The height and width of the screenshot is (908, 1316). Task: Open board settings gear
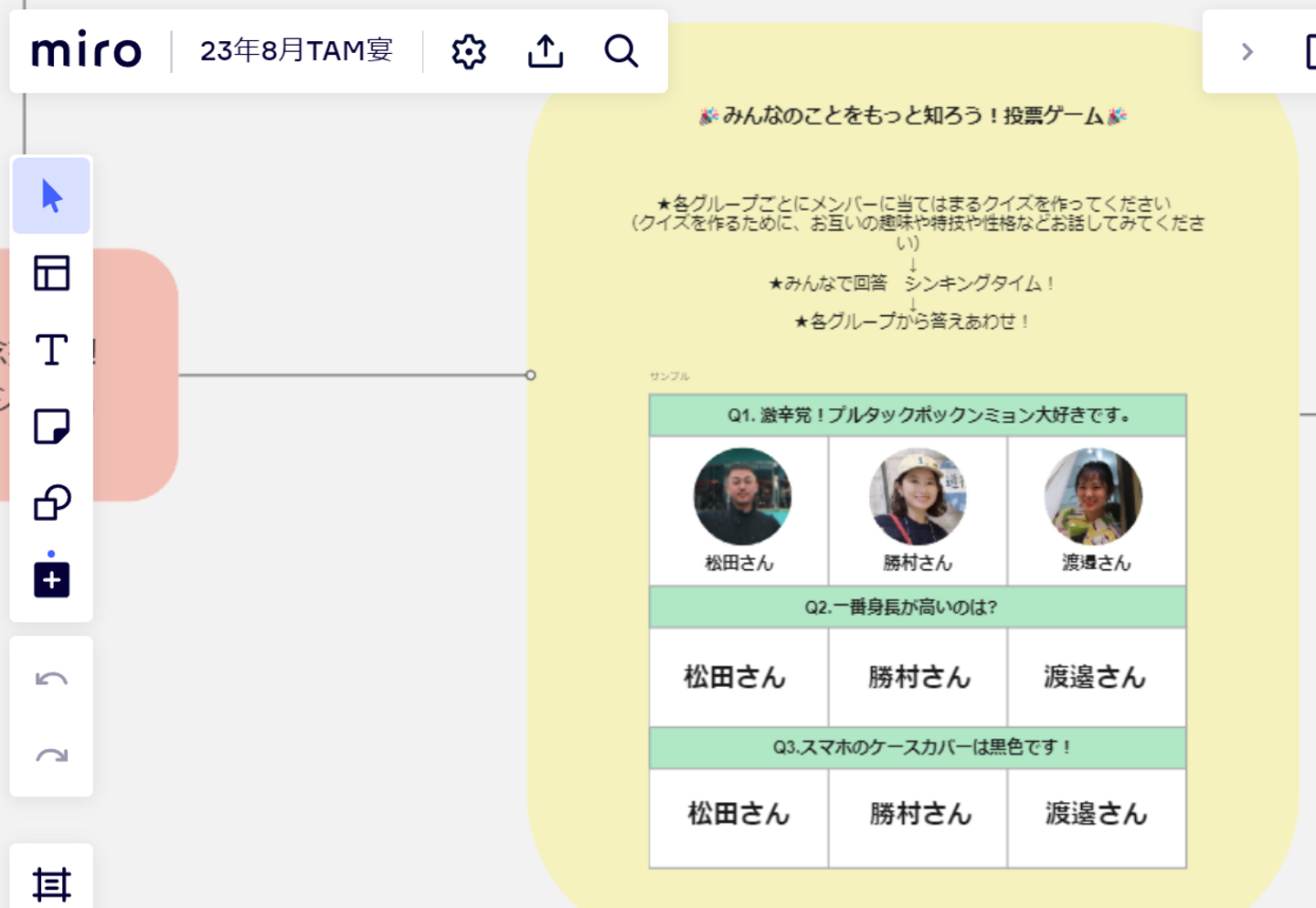tap(469, 51)
